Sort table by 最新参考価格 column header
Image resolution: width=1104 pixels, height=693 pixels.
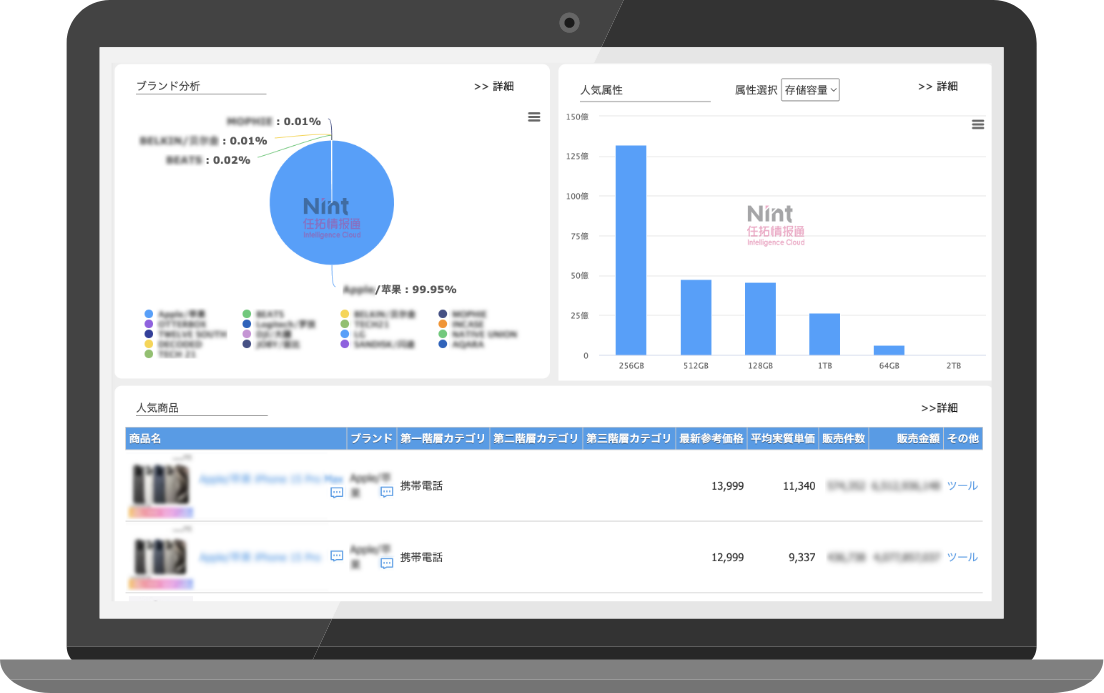coord(711,439)
